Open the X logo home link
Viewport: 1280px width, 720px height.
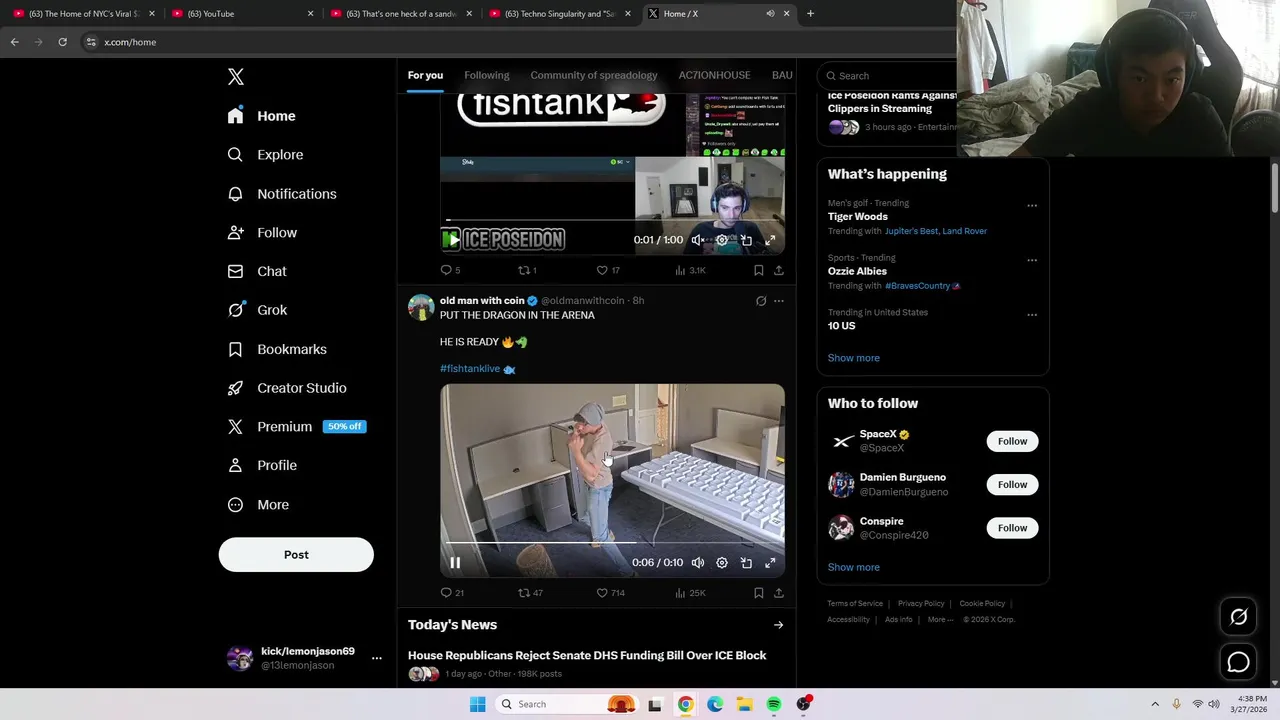236,77
